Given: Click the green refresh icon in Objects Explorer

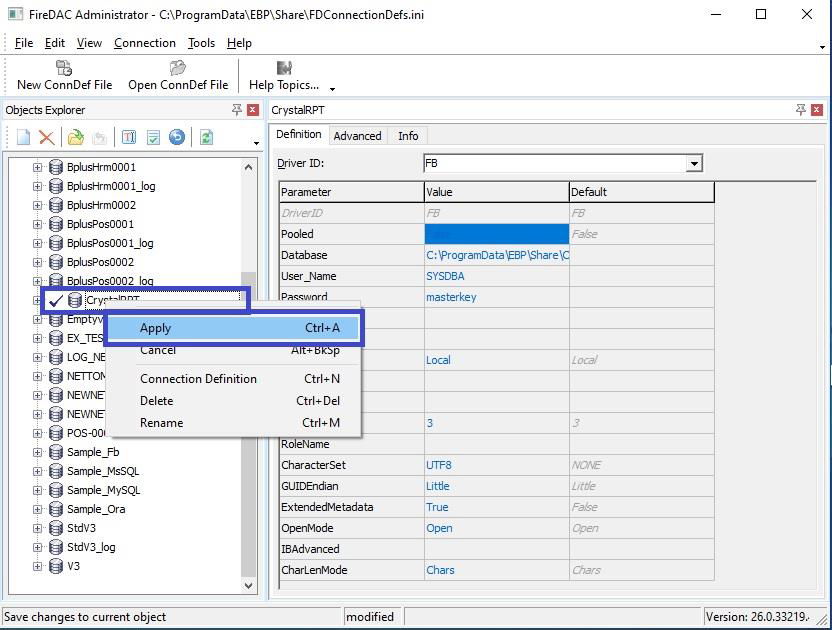Looking at the screenshot, I should click(x=206, y=138).
